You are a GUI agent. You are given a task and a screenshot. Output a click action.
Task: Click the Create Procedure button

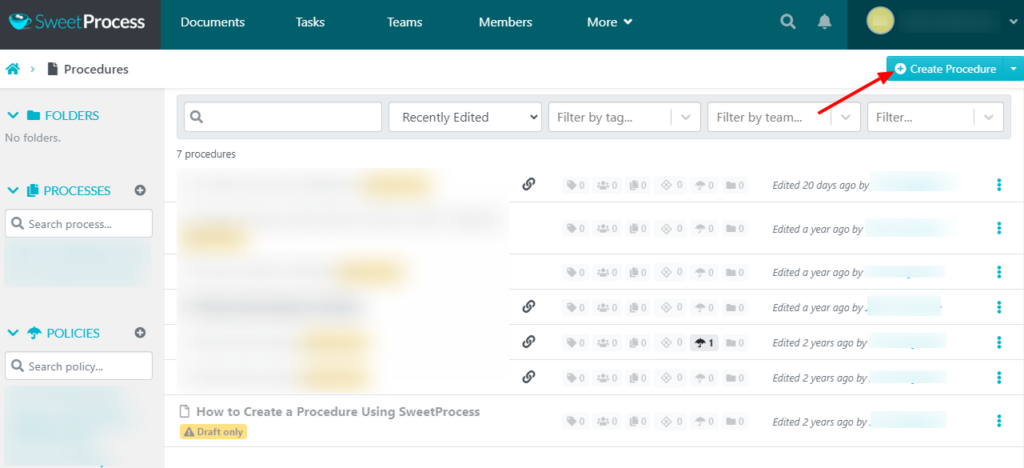pyautogui.click(x=945, y=69)
